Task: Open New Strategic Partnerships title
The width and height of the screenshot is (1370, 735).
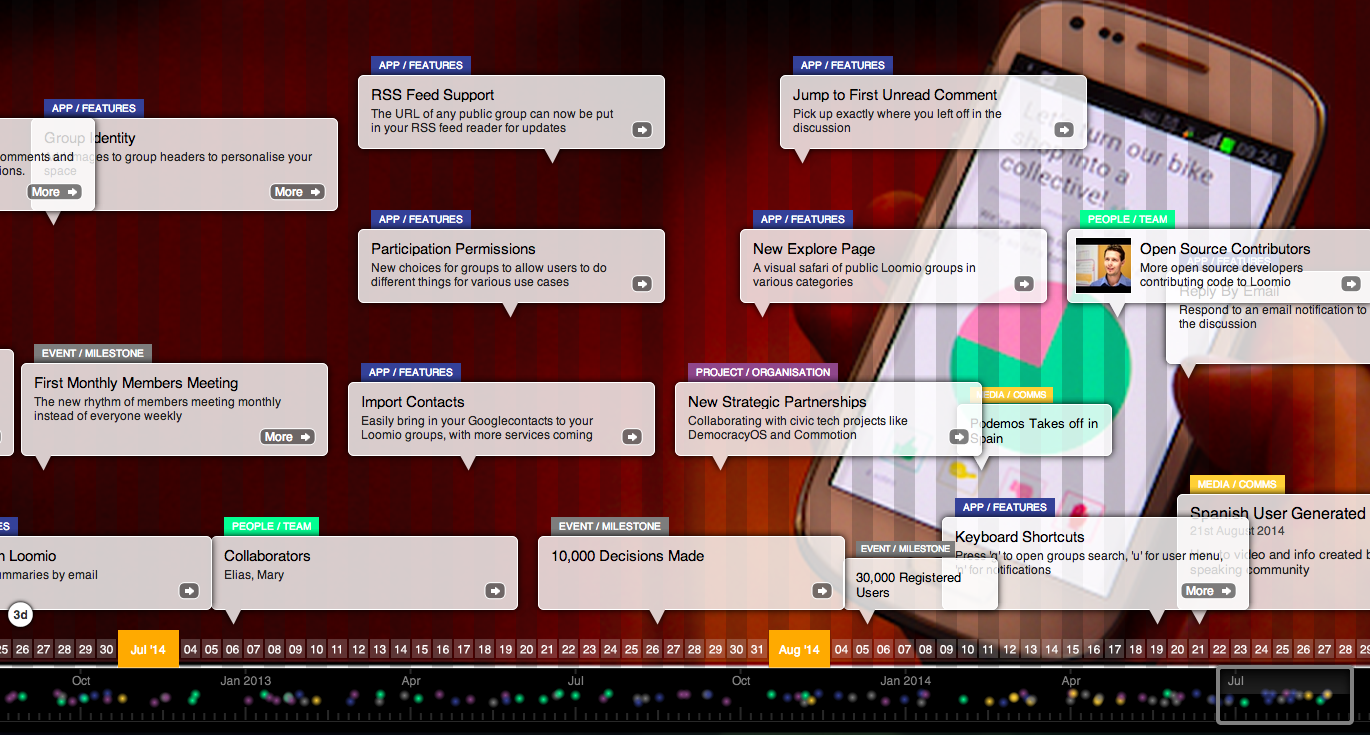Action: point(777,402)
